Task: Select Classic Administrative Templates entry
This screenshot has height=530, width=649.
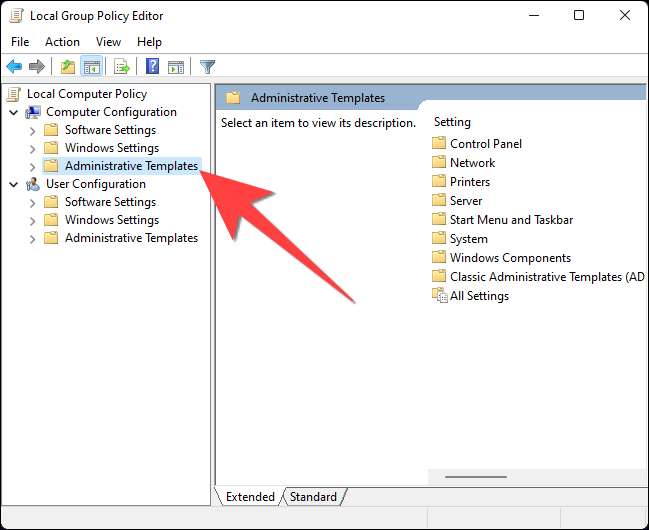Action: [538, 277]
